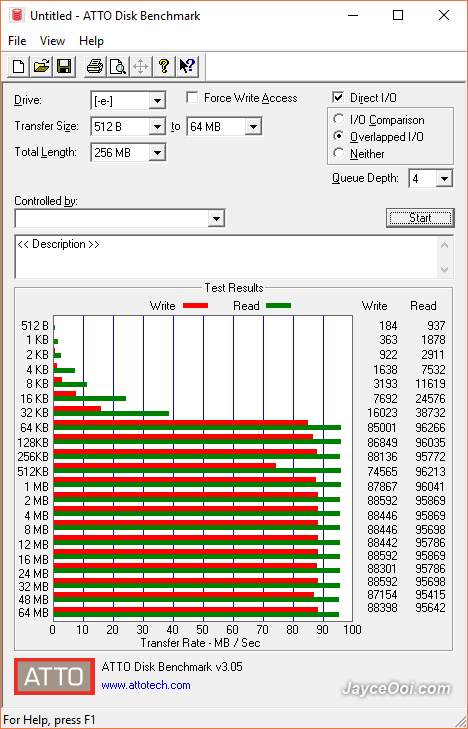The height and width of the screenshot is (729, 468).
Task: Activate the context help arrow icon
Action: coord(187,66)
